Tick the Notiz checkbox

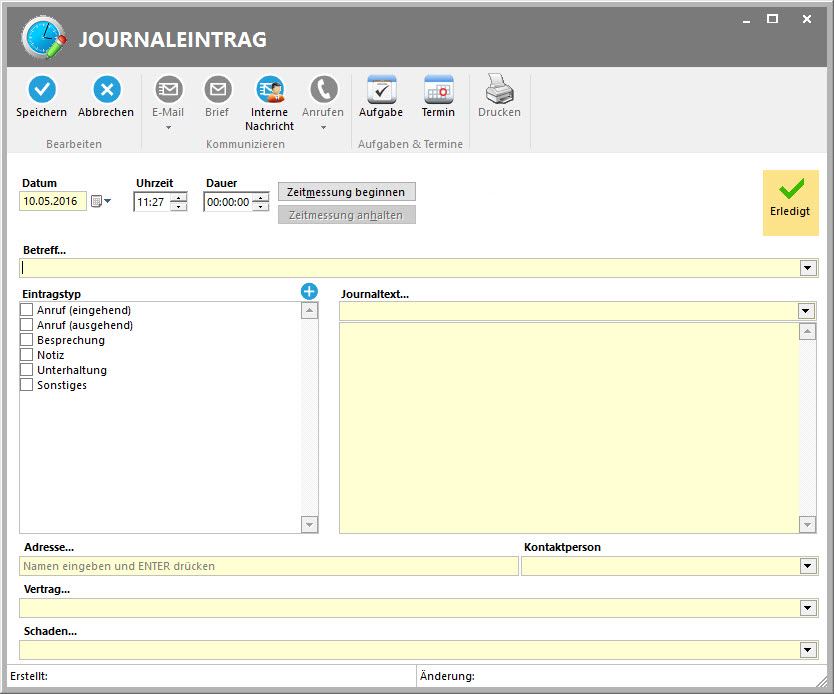27,356
